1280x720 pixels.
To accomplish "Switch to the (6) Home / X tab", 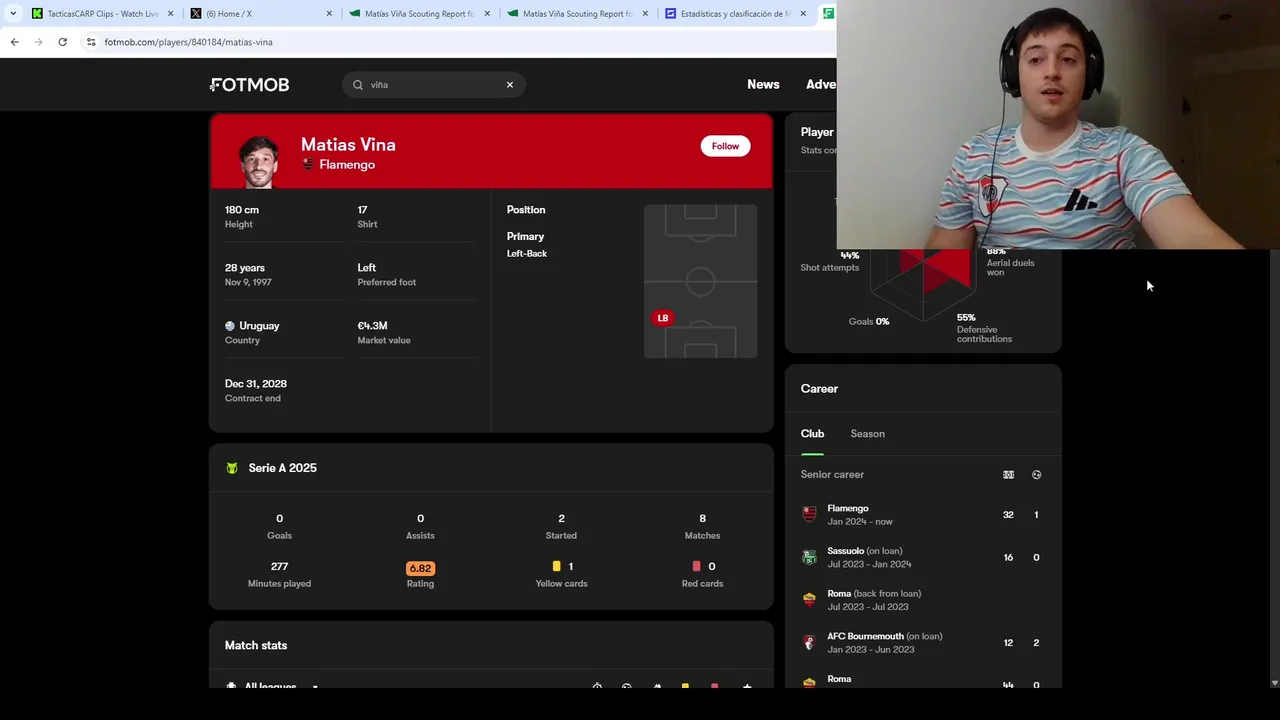I will (x=260, y=14).
